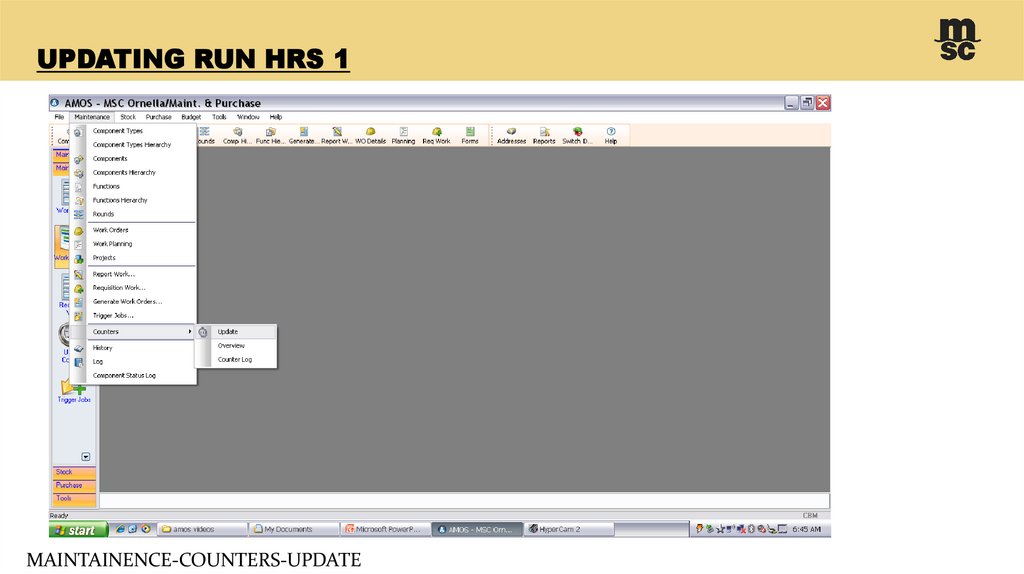Open Generate Work Orders... from the menu

(133, 302)
